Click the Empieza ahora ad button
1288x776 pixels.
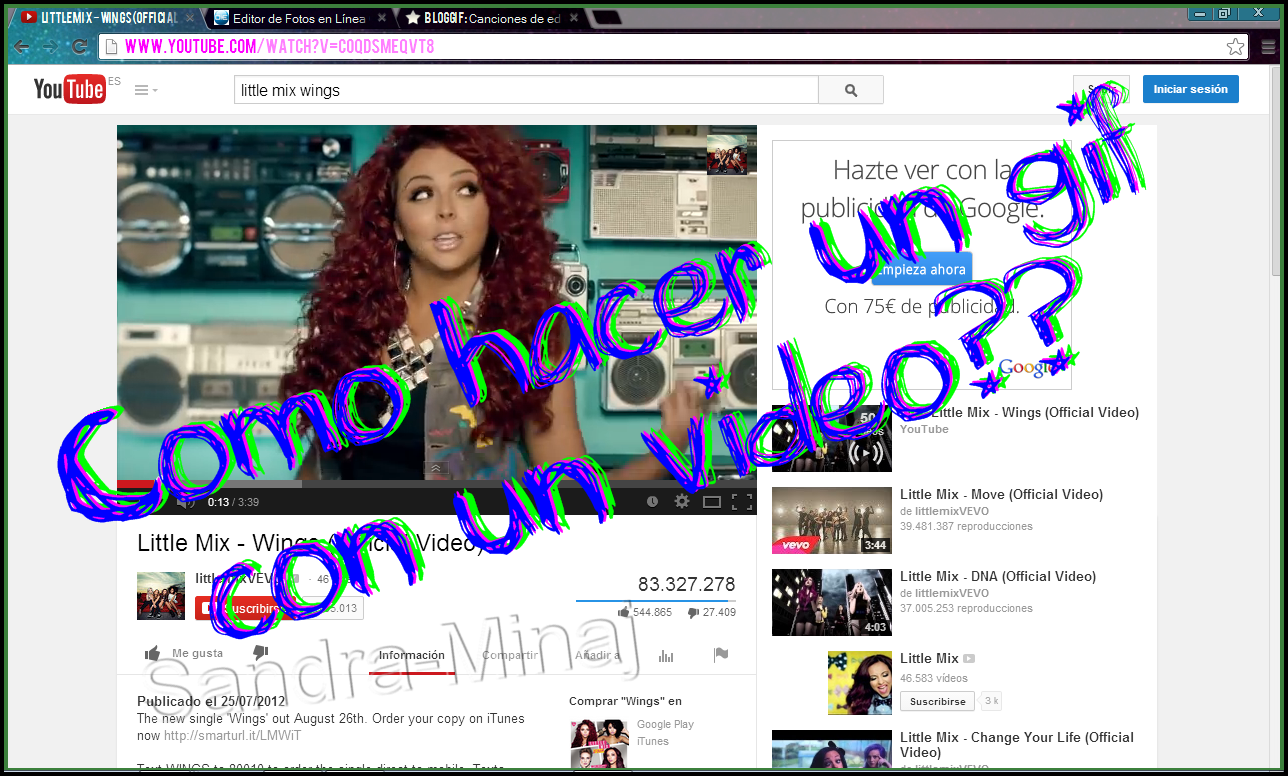(920, 270)
